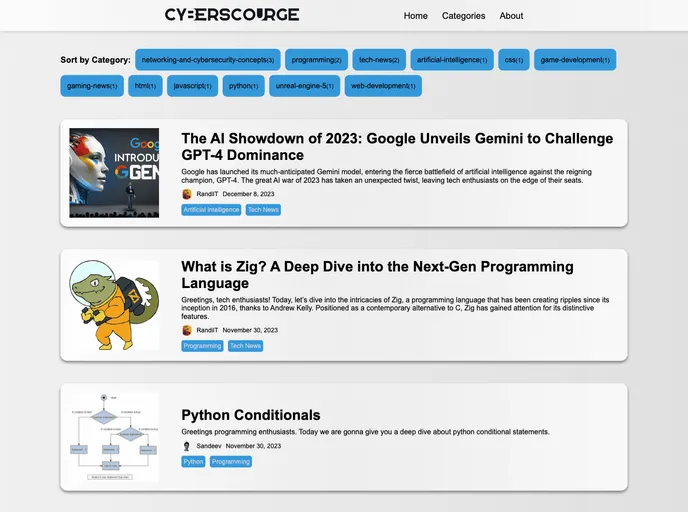Open the Gemini post thumbnail
The image size is (688, 512).
(114, 173)
